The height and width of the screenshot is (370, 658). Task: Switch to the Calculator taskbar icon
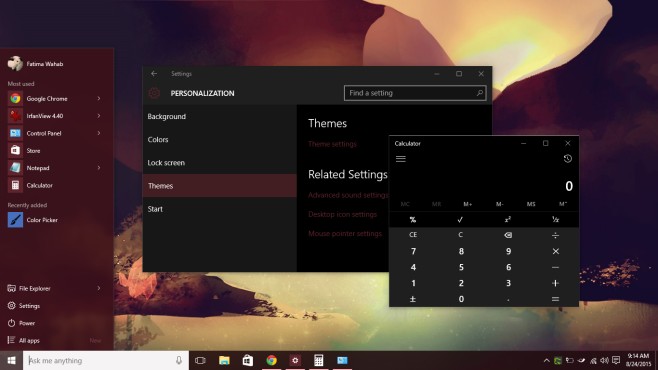pyautogui.click(x=319, y=360)
